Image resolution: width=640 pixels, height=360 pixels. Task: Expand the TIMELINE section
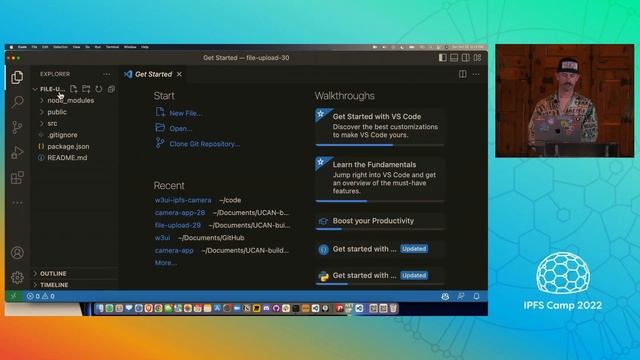click(54, 285)
